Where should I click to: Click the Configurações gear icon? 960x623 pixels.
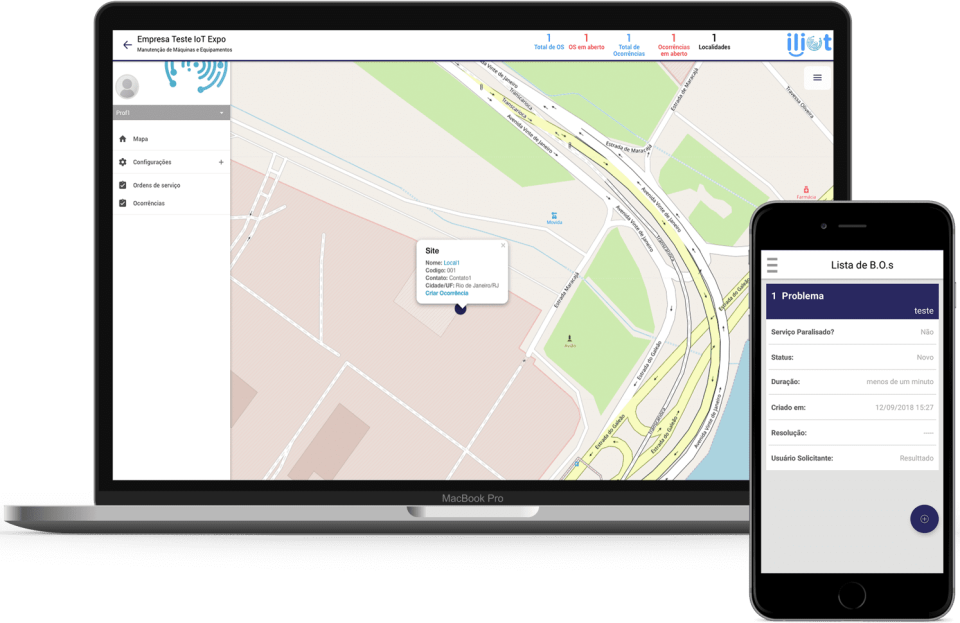[x=122, y=161]
